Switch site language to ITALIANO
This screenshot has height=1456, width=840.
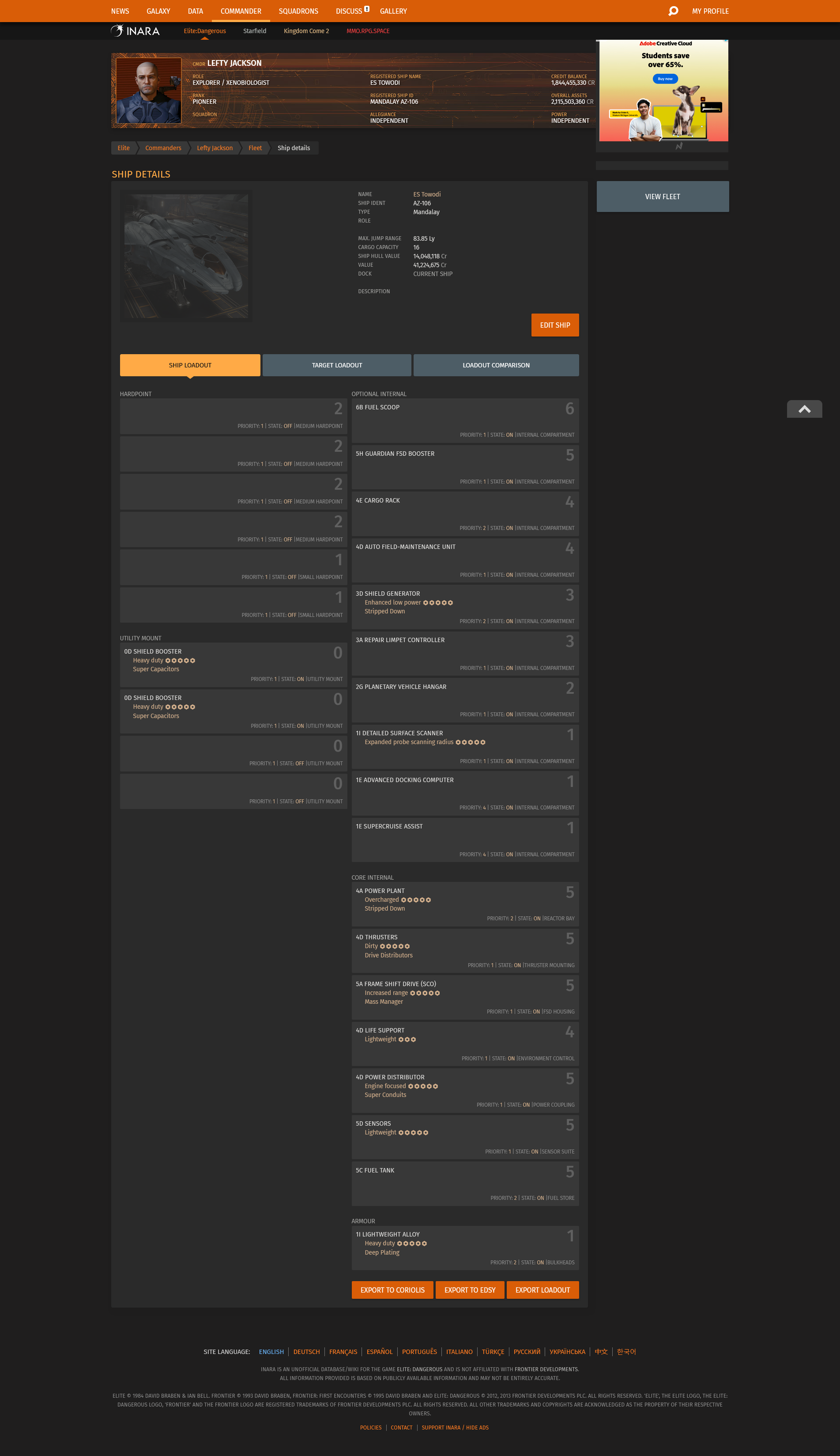point(459,1351)
